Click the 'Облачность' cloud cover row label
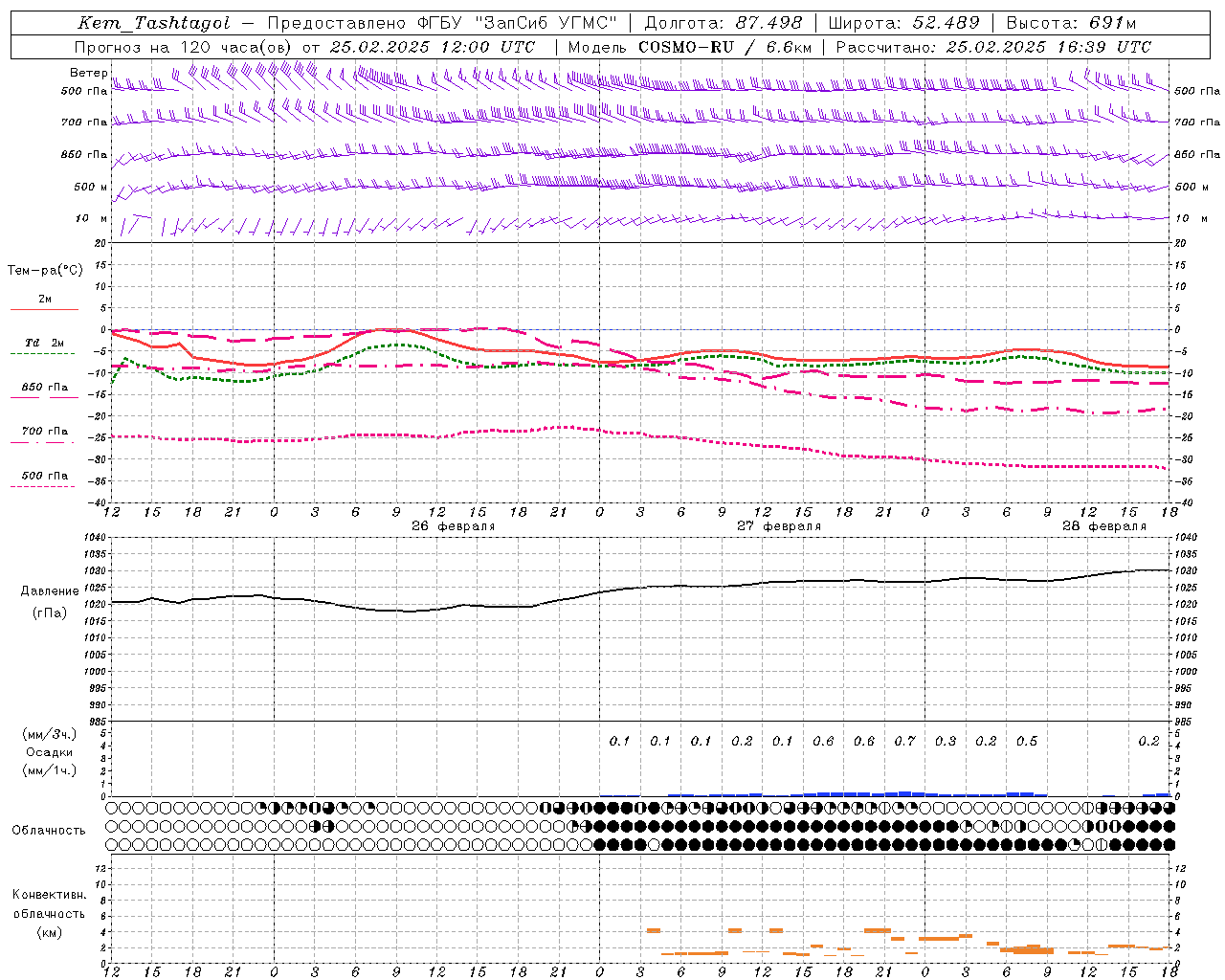 click(49, 830)
